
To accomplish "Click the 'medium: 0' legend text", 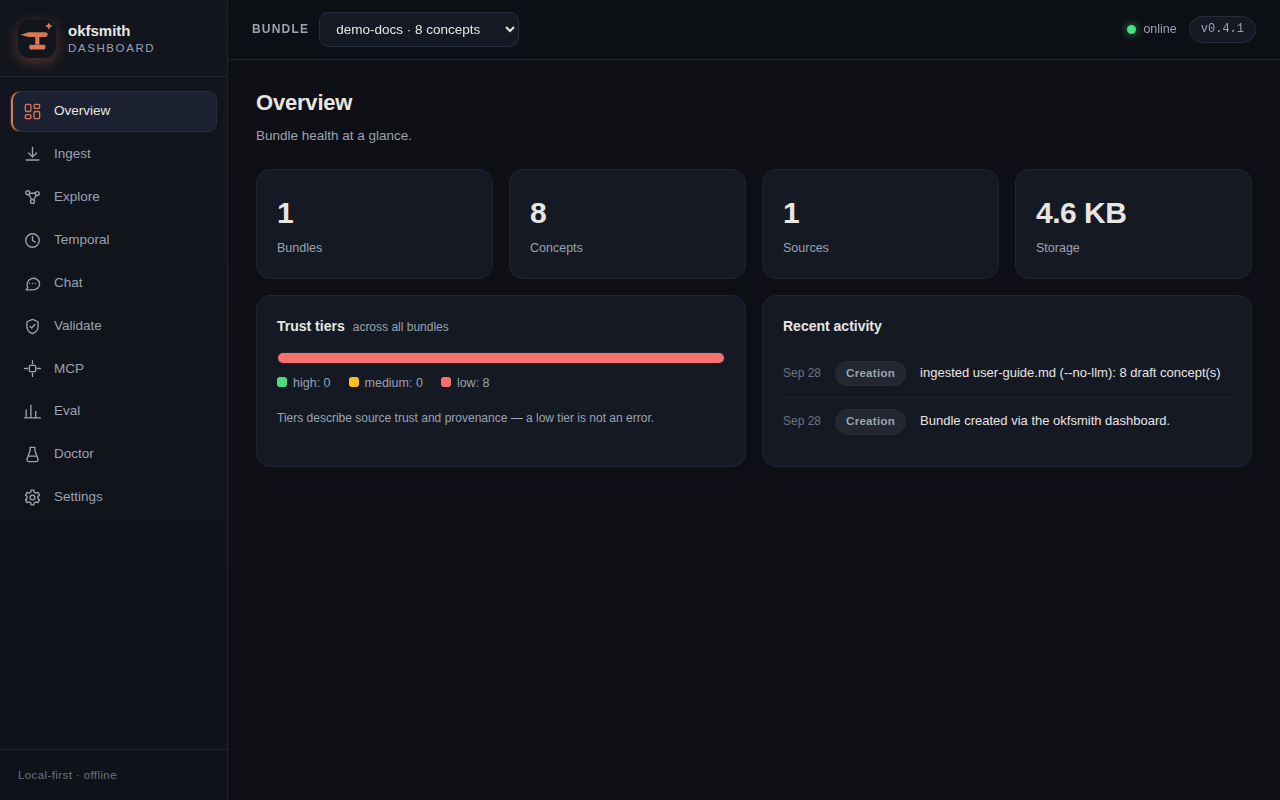I will tap(394, 383).
